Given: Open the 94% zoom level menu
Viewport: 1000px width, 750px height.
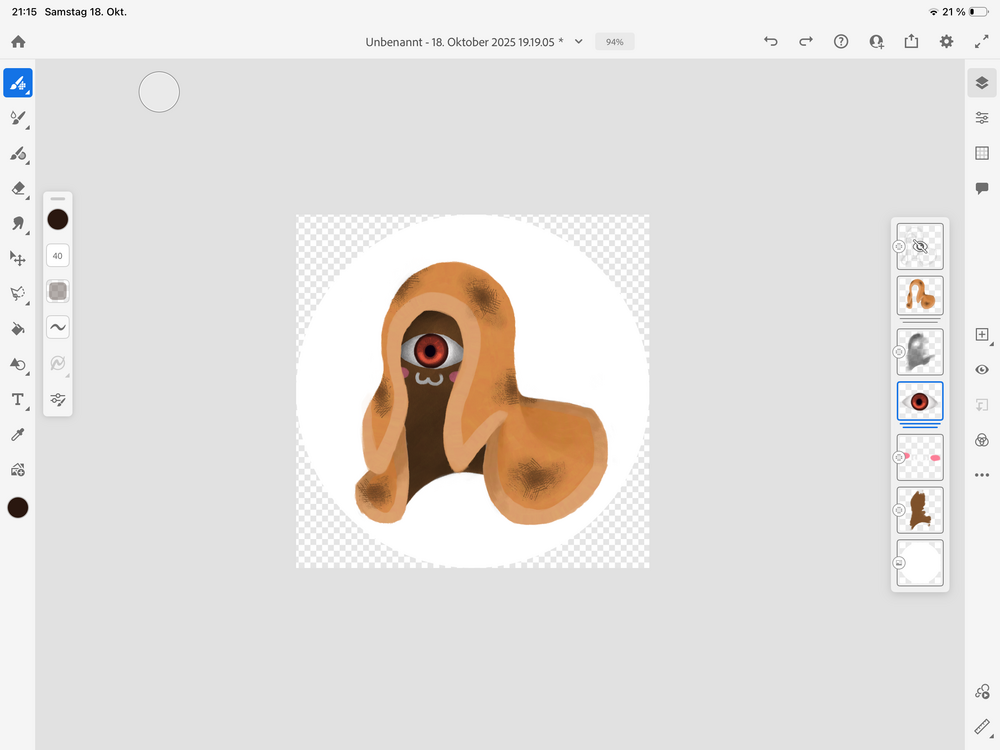Looking at the screenshot, I should pos(614,42).
